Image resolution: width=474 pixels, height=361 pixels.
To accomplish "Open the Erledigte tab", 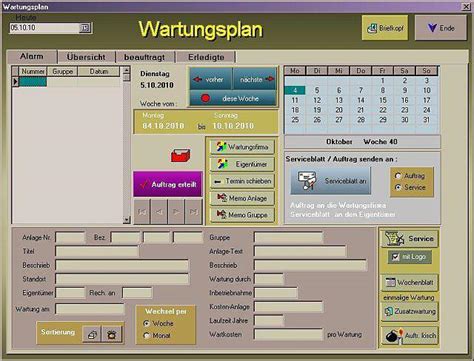I will point(206,57).
